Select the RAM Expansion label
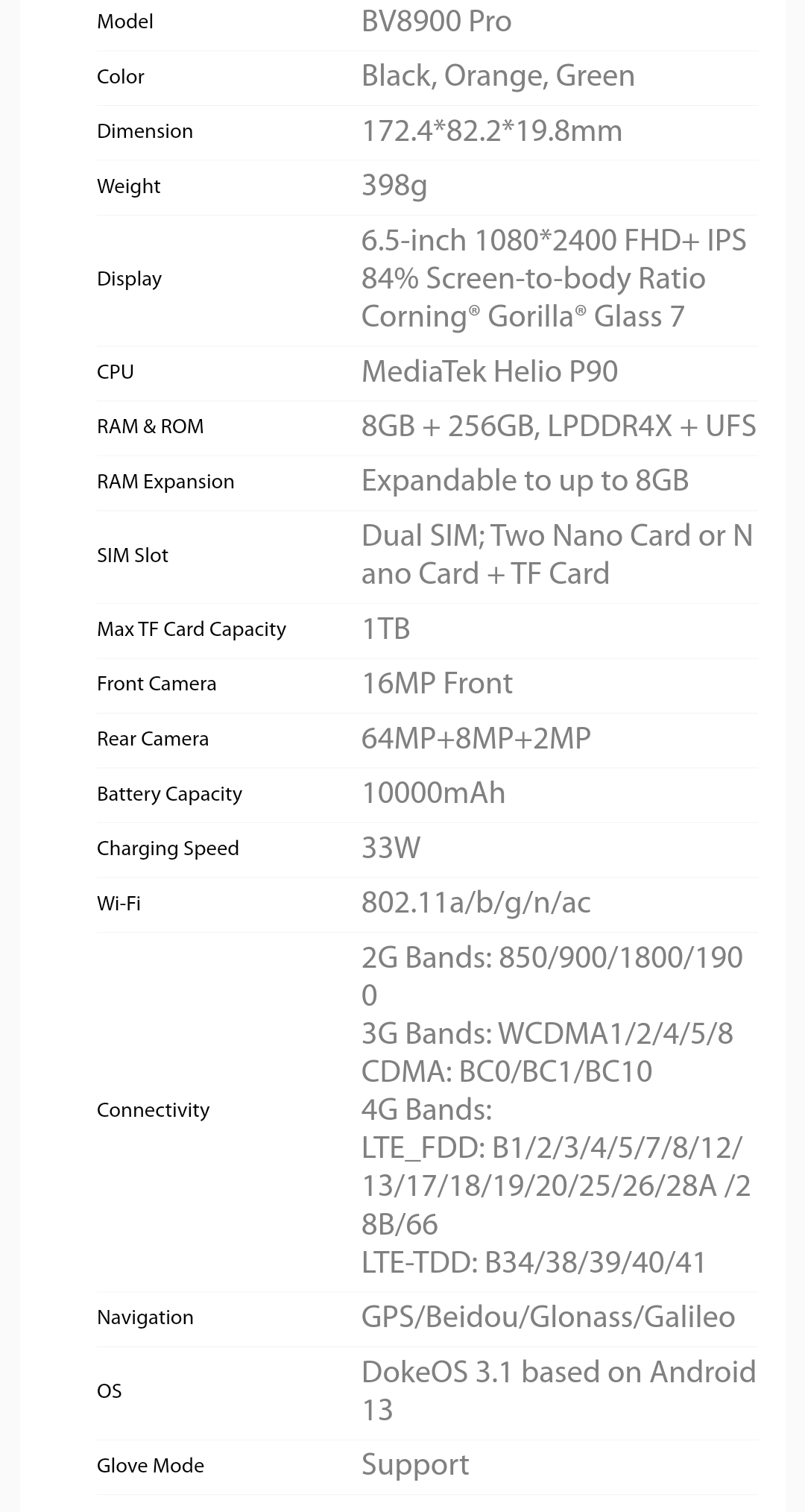Viewport: 805px width, 1512px height. tap(165, 482)
